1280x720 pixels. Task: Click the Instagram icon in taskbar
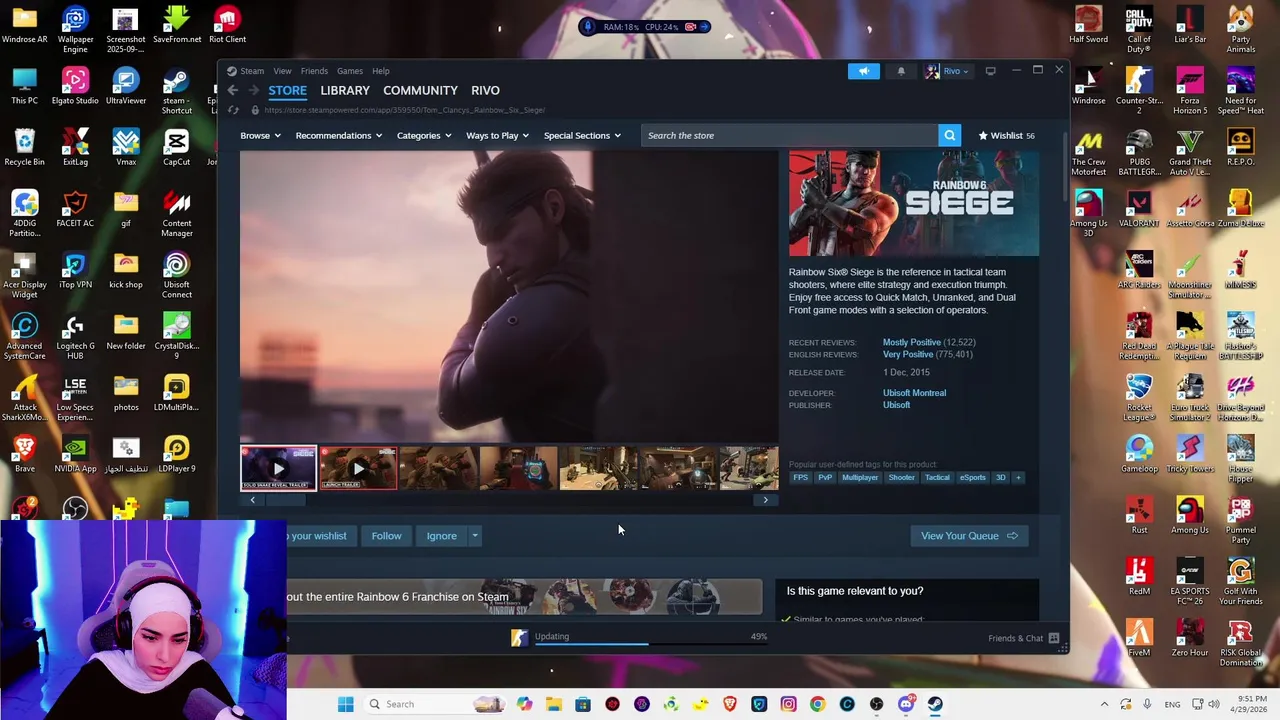pos(788,704)
